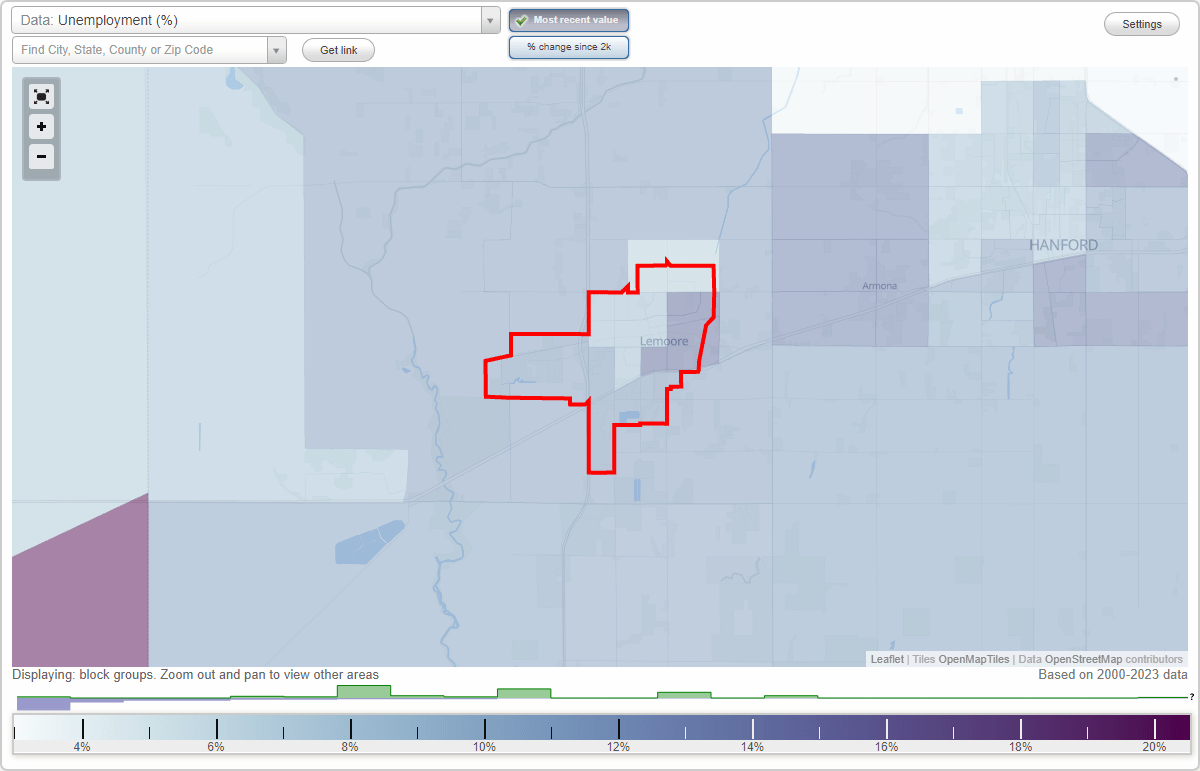The height and width of the screenshot is (771, 1200).
Task: Zoom out using the minus icon
Action: pos(41,157)
